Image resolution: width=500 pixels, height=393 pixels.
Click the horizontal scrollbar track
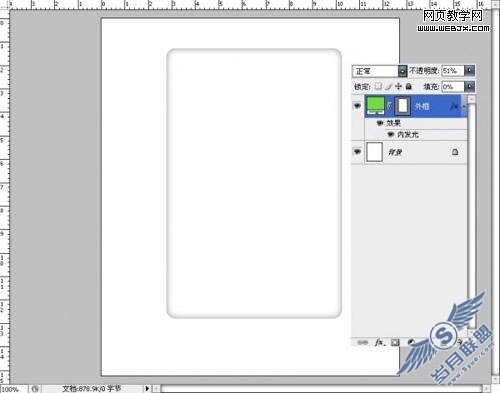click(x=322, y=389)
